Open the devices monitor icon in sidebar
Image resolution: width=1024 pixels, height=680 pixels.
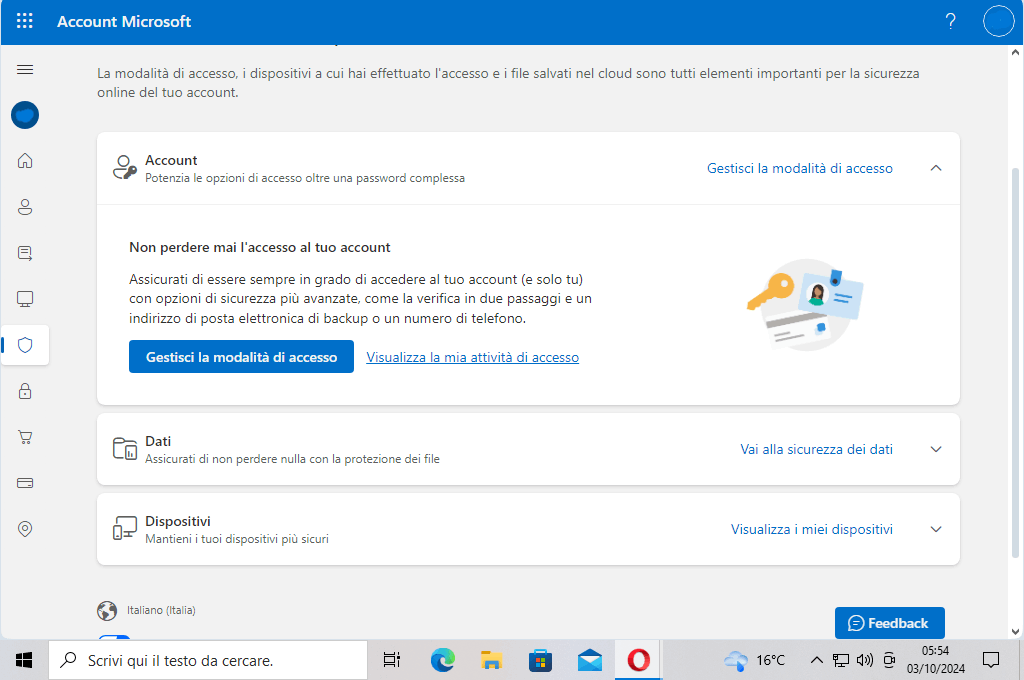25,299
